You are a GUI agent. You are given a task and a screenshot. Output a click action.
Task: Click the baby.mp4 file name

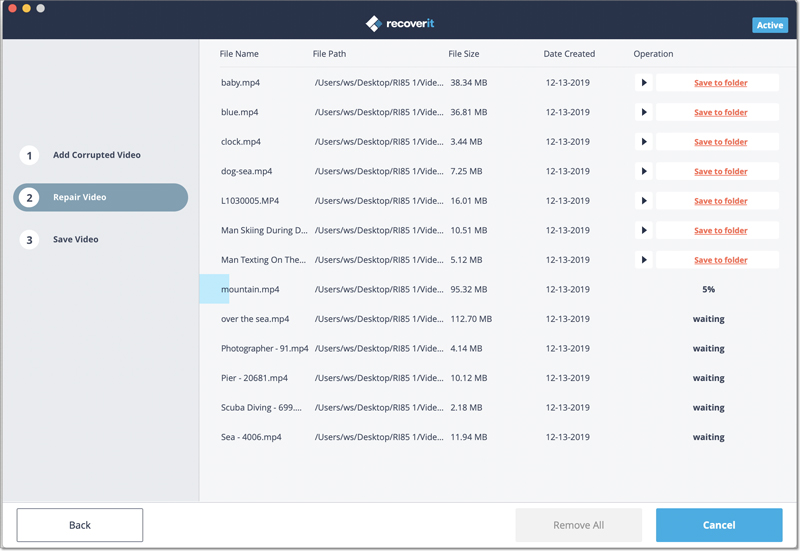tap(240, 83)
